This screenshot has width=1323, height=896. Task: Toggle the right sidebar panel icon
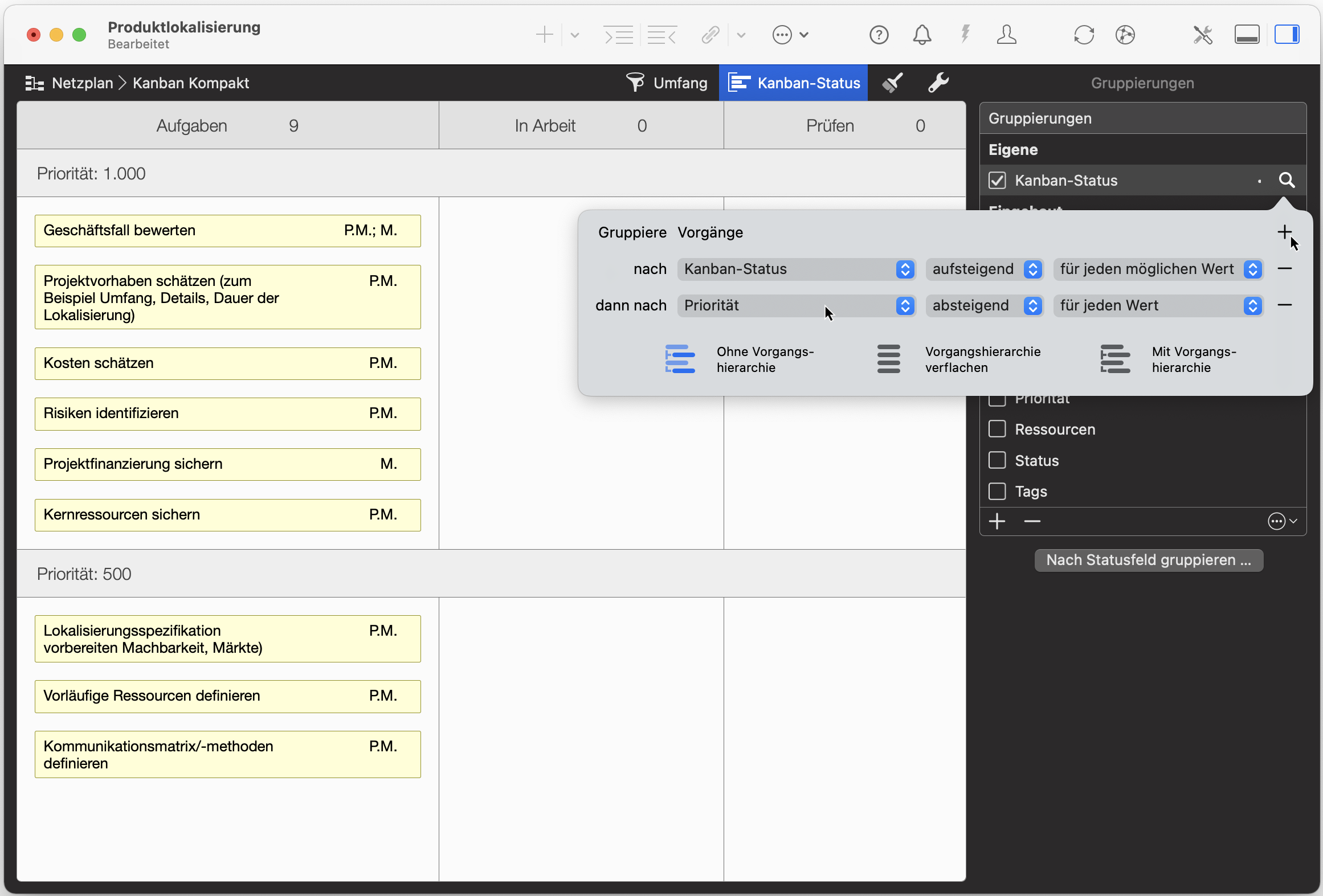point(1287,35)
